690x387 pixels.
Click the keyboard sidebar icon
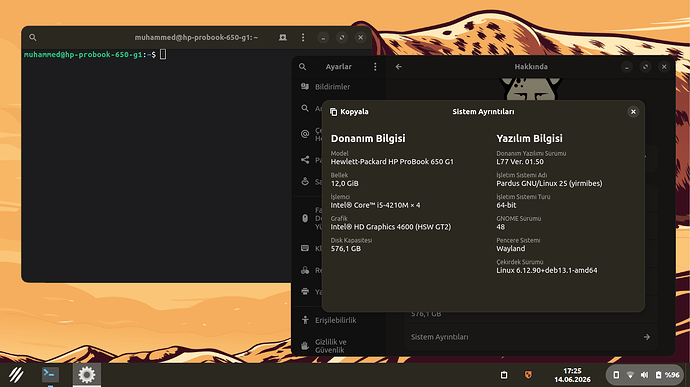[x=305, y=248]
